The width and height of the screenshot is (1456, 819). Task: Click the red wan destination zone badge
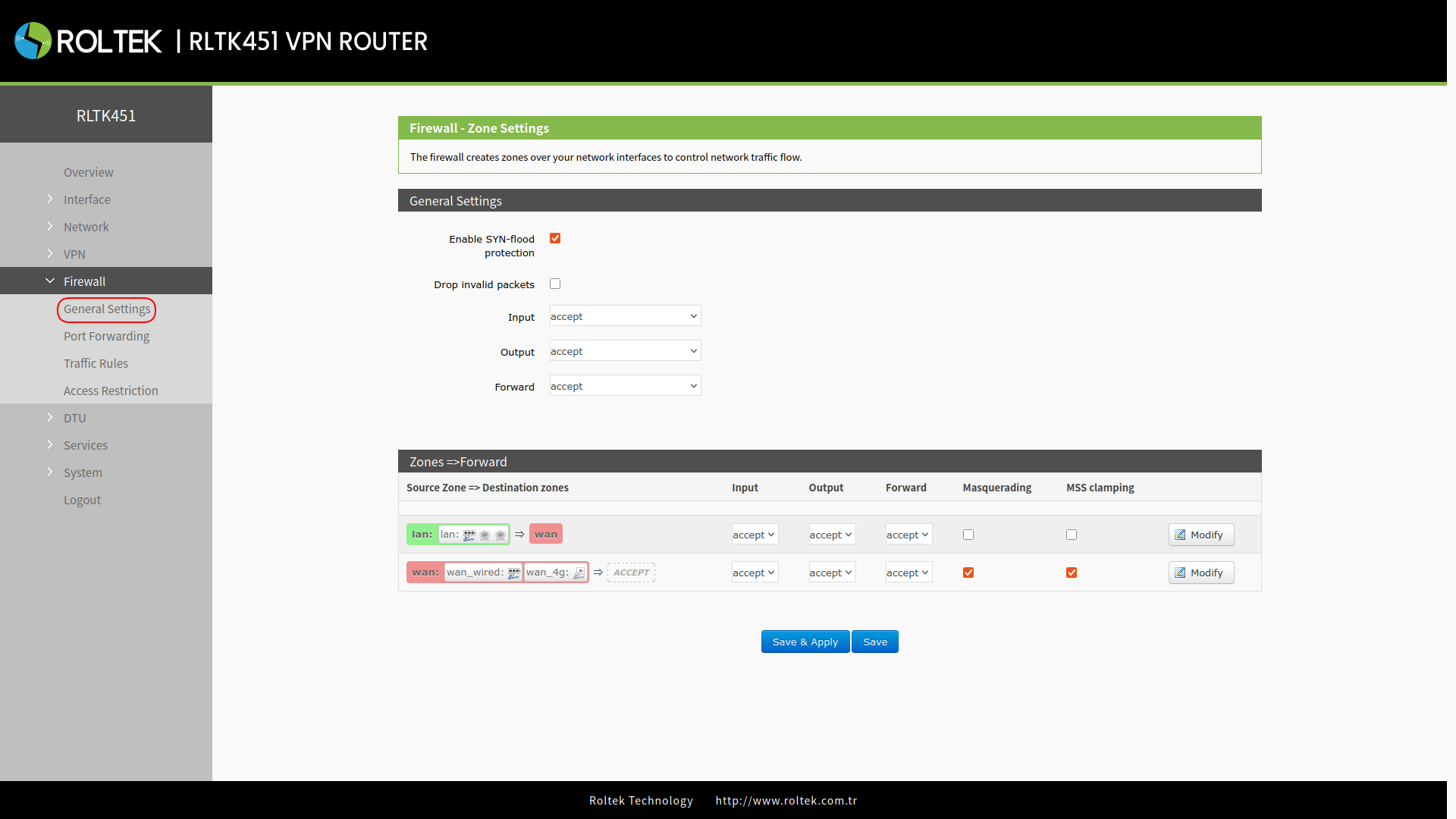click(545, 535)
